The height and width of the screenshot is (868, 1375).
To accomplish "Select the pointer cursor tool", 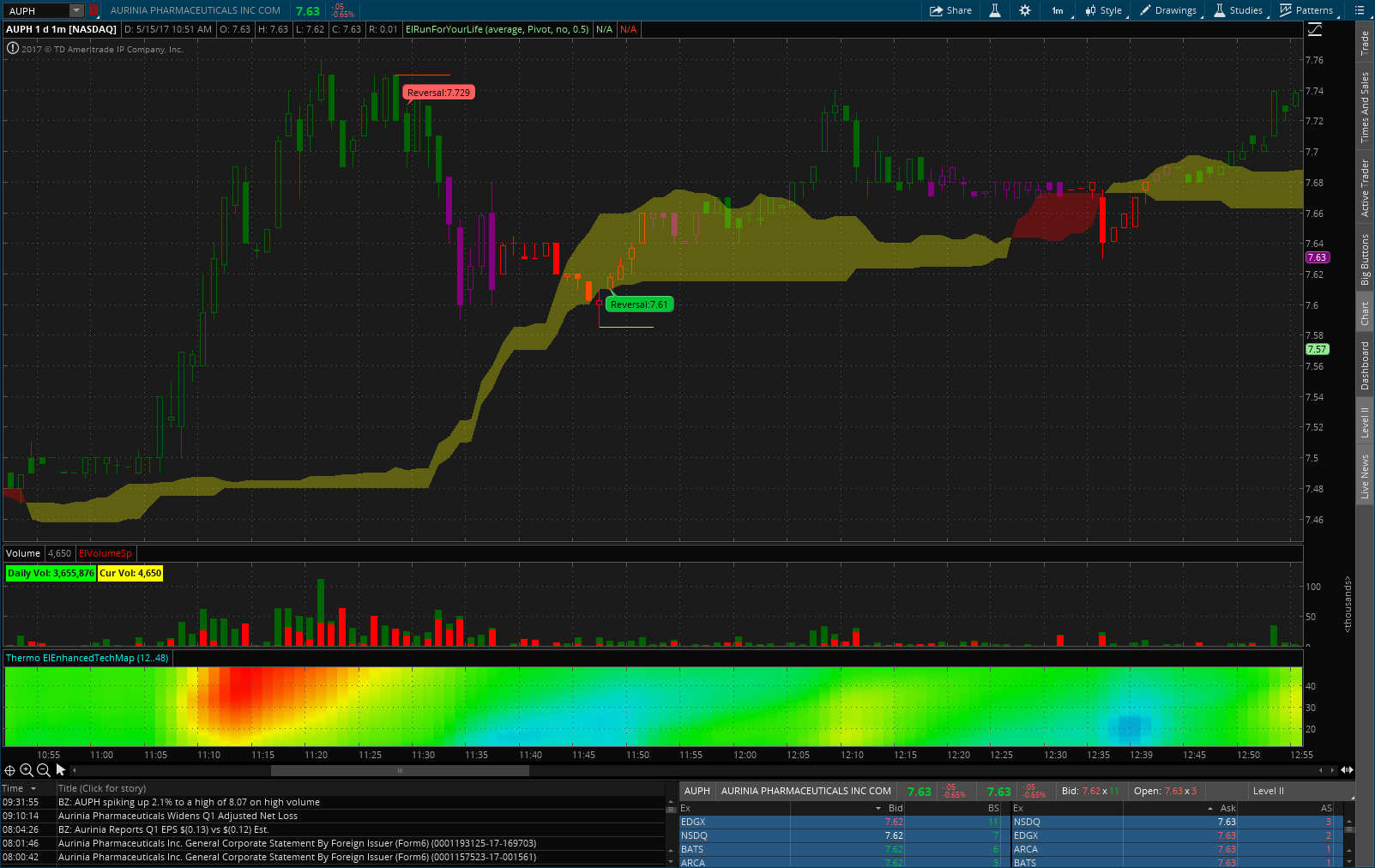I will [61, 770].
